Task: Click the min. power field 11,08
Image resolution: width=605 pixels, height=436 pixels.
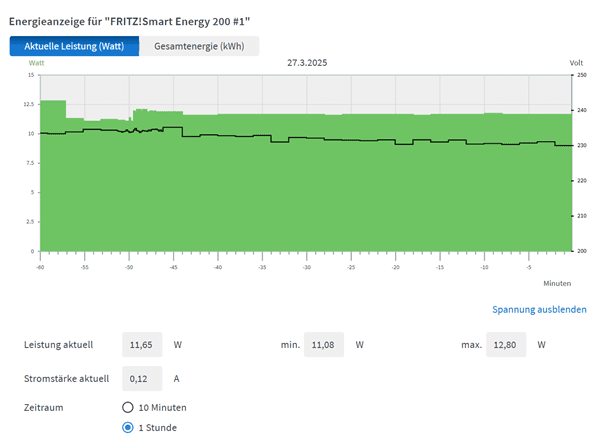Action: click(323, 345)
